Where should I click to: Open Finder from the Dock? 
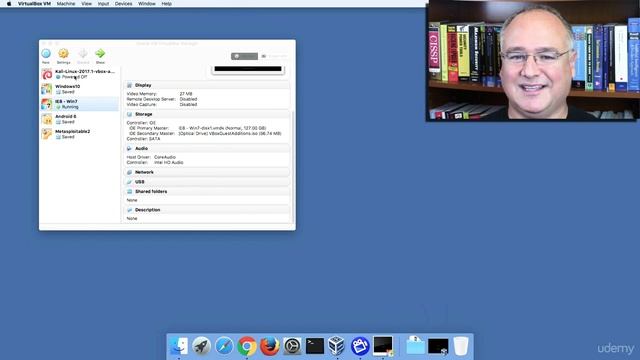179,346
